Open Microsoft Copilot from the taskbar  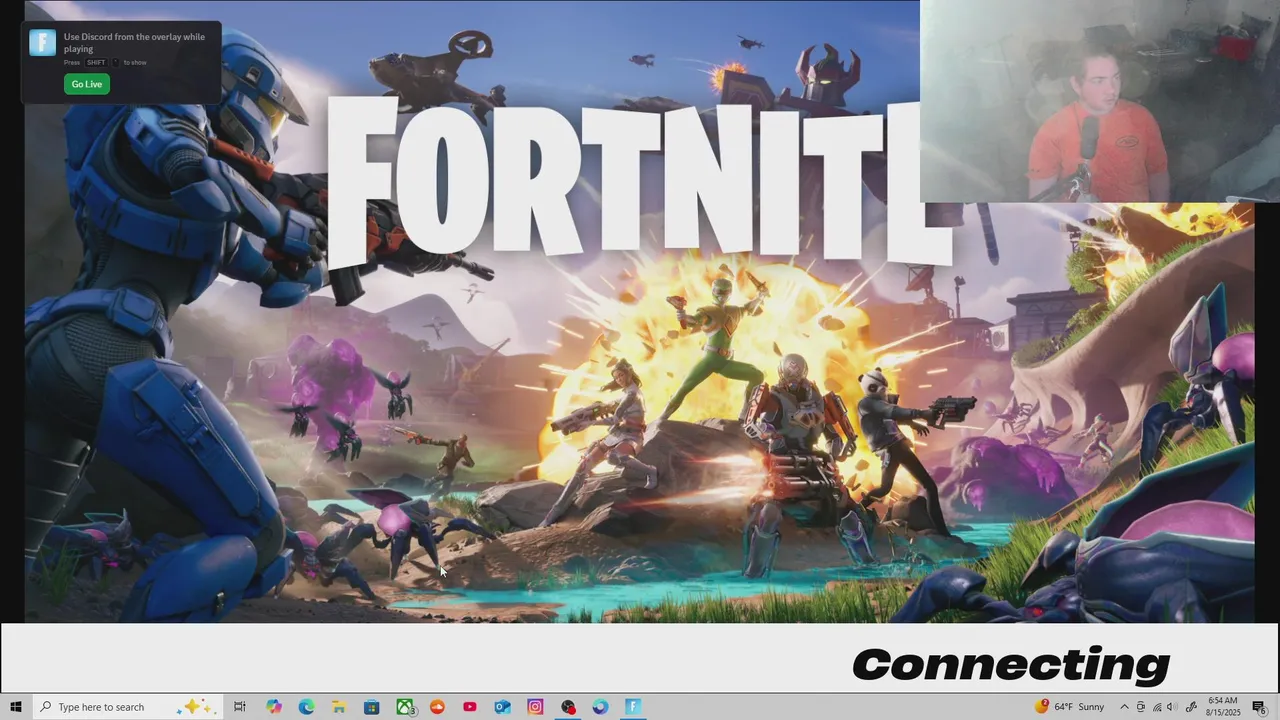coord(273,707)
